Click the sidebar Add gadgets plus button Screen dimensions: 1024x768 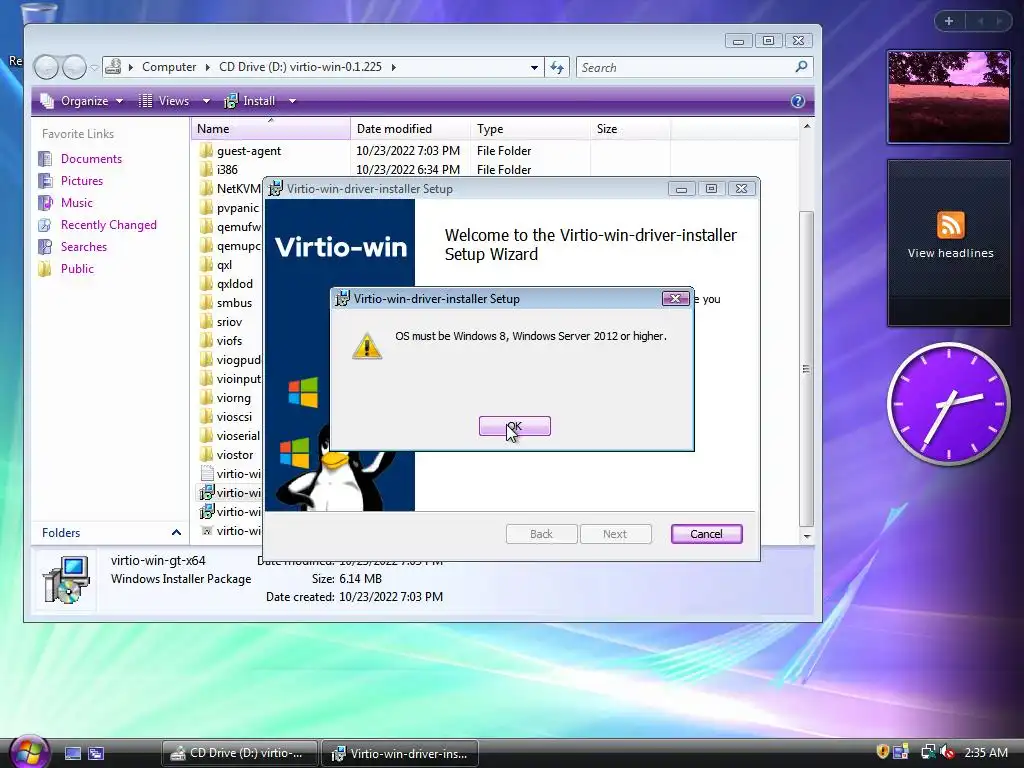[x=949, y=21]
